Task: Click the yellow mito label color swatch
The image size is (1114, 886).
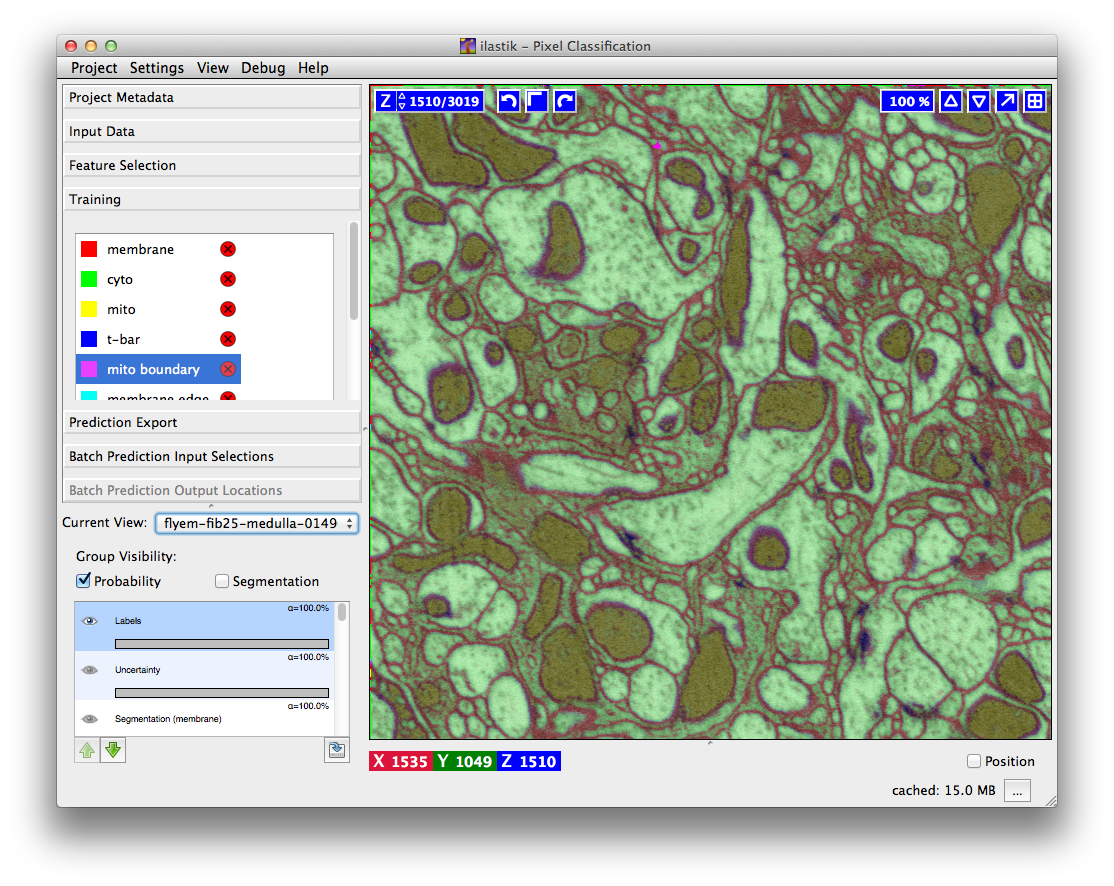Action: point(89,309)
